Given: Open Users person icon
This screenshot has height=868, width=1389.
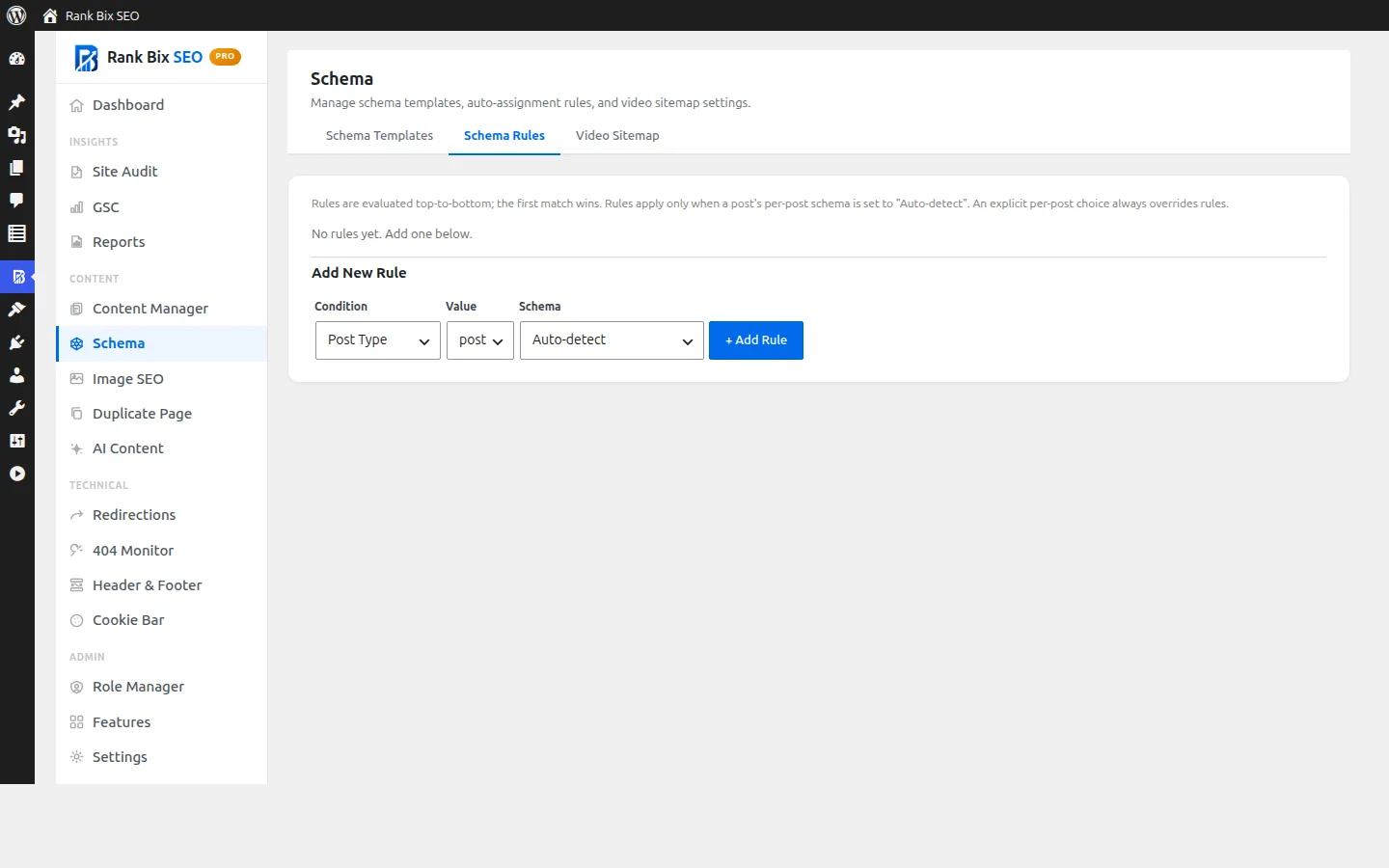Looking at the screenshot, I should click(x=16, y=375).
